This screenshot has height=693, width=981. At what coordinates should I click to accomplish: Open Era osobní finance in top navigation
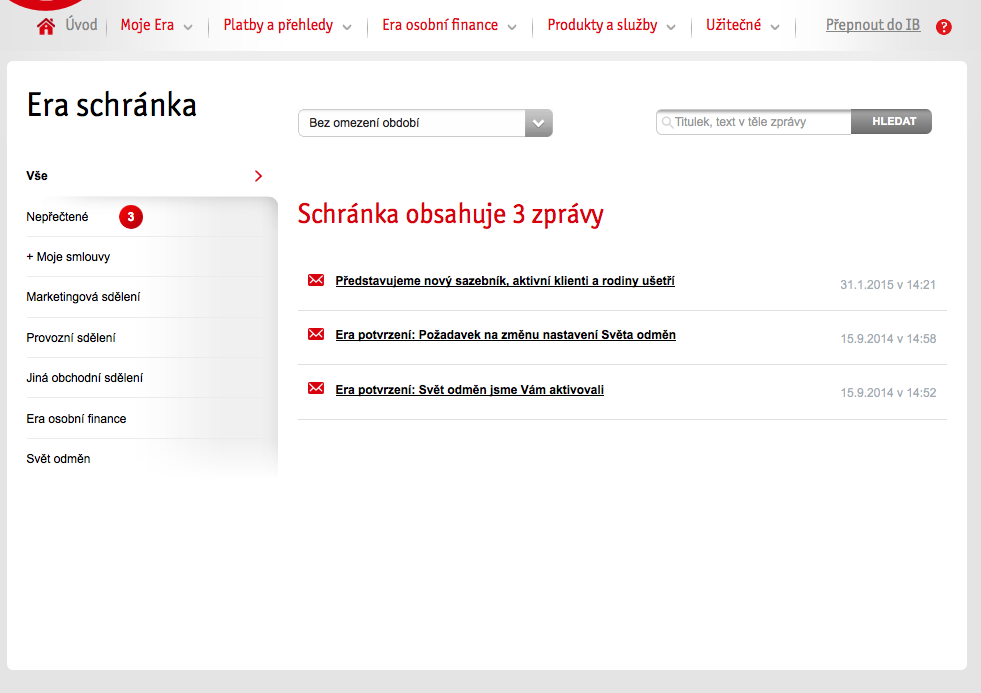440,25
